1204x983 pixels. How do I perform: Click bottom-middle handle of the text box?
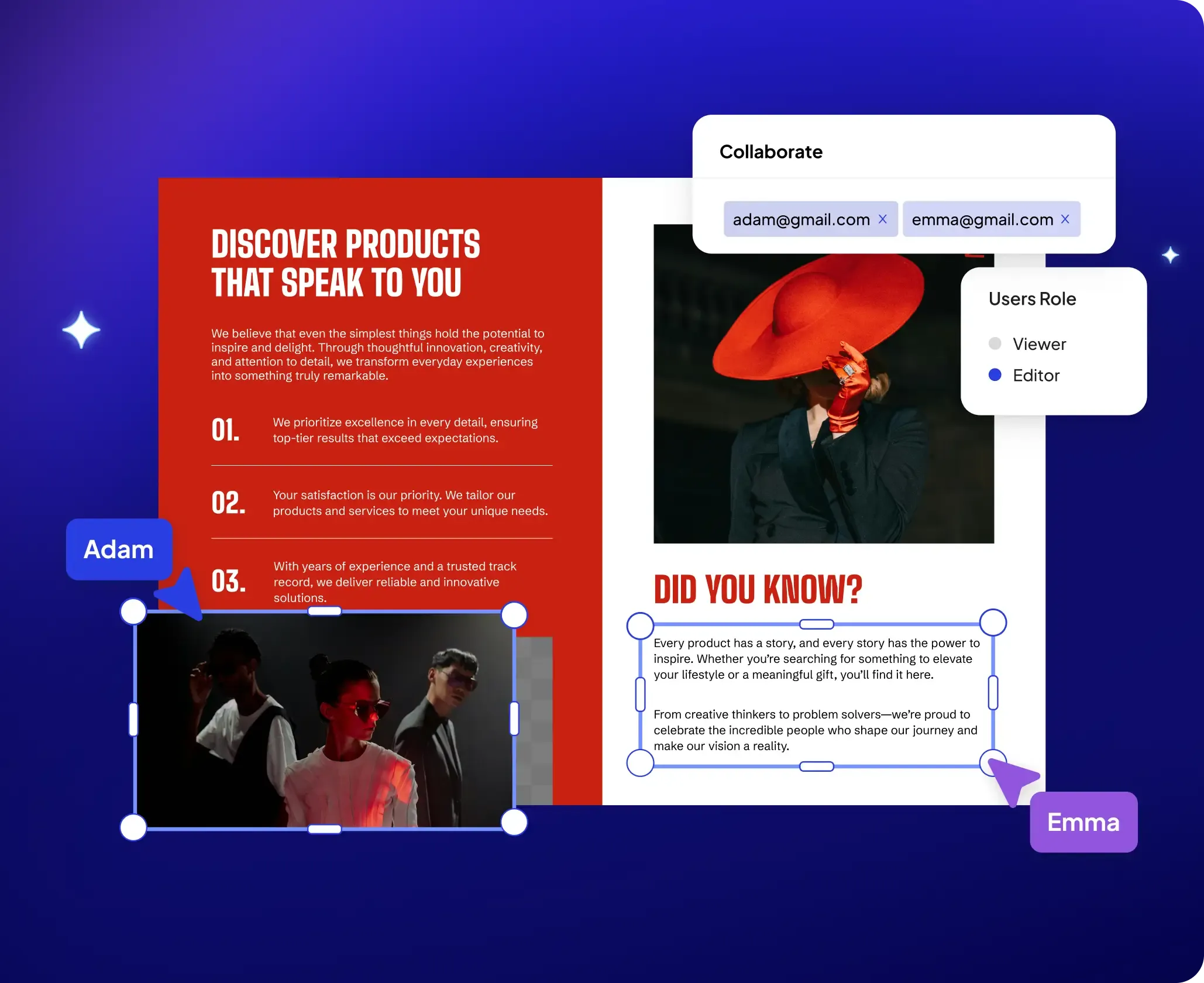816,767
